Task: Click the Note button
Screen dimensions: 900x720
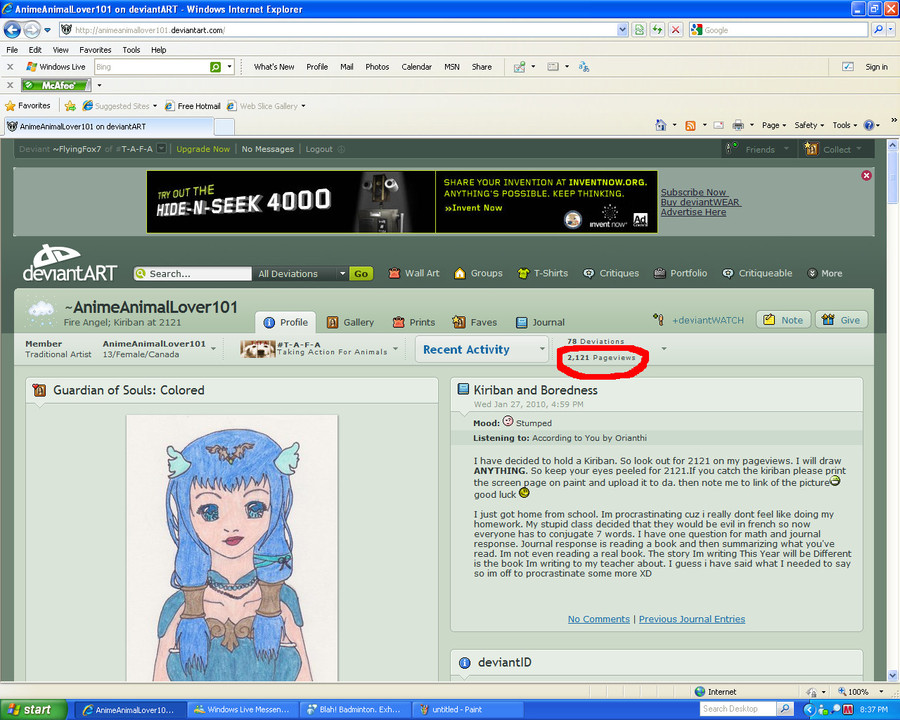Action: pos(783,320)
